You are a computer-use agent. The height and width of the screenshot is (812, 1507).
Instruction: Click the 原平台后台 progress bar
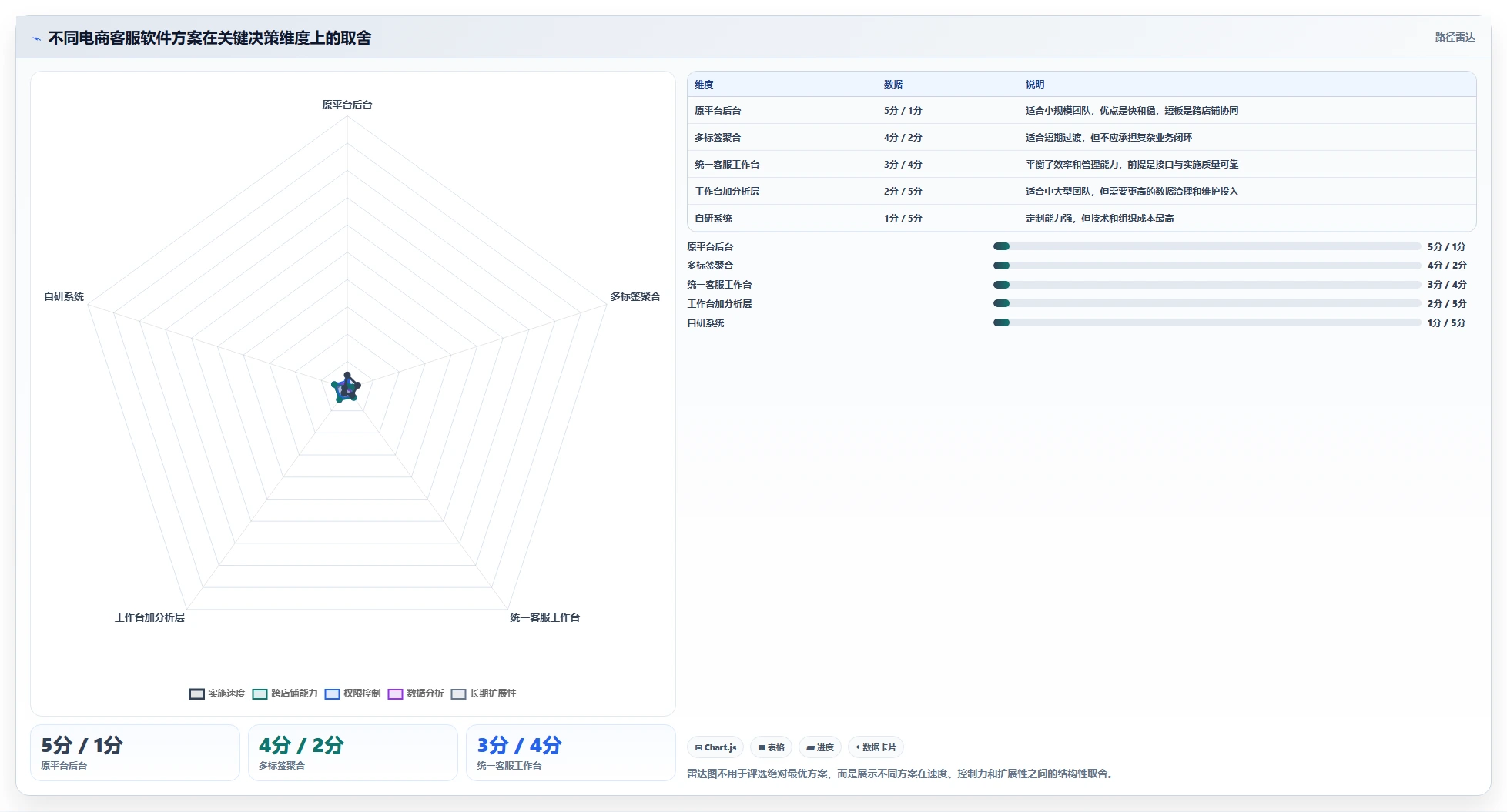(1207, 246)
